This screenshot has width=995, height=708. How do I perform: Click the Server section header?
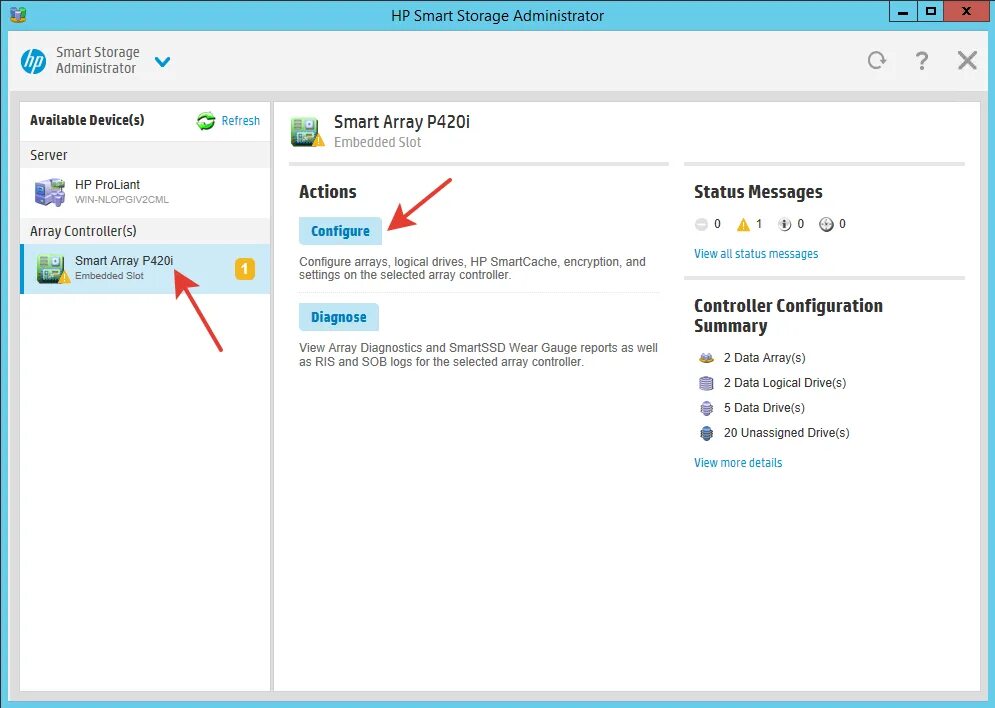(145, 155)
